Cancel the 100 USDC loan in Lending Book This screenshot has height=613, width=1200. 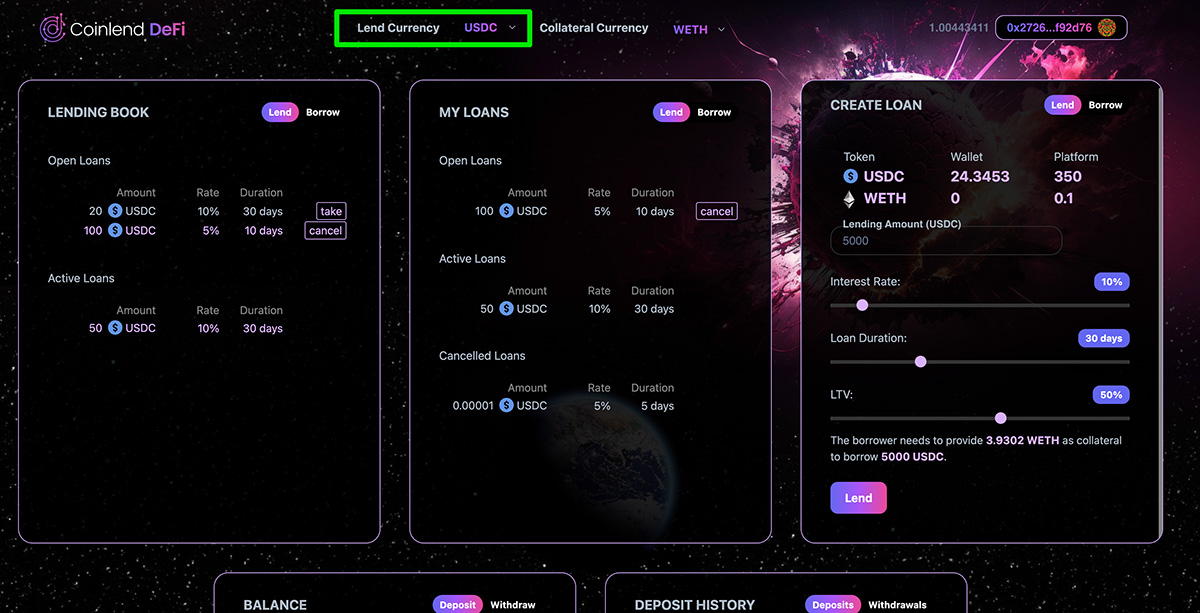326,230
